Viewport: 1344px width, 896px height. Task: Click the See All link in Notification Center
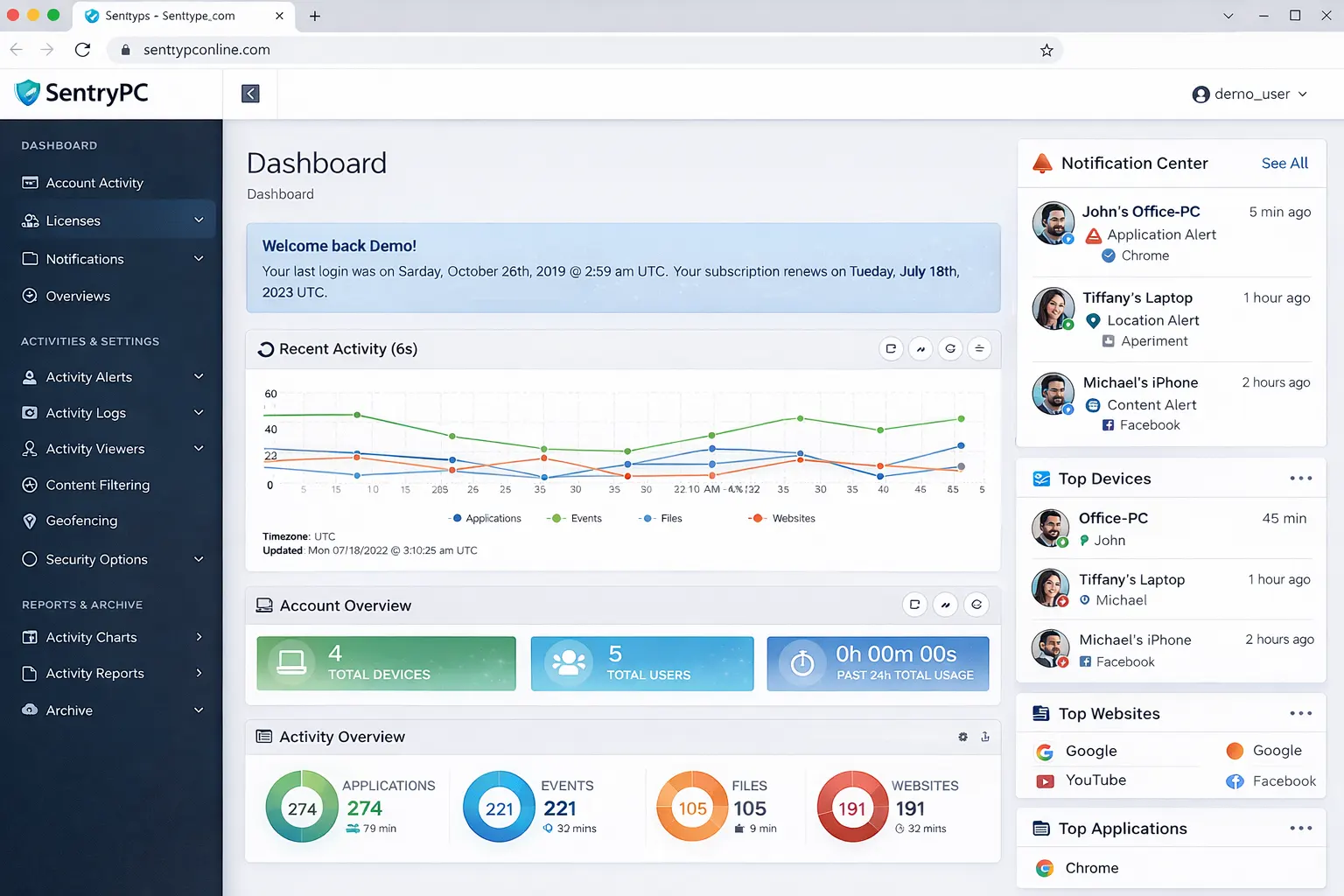click(x=1284, y=163)
